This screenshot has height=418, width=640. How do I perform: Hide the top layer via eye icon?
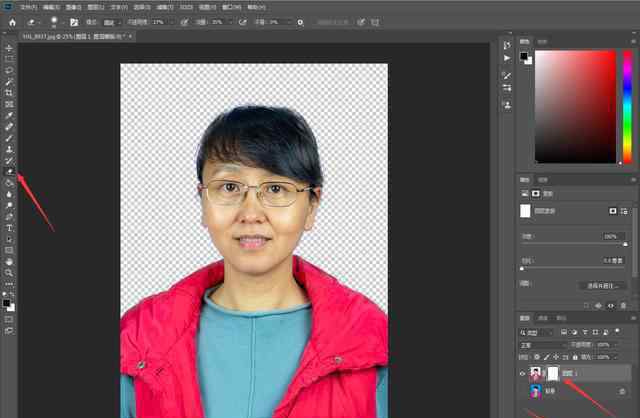coord(522,374)
